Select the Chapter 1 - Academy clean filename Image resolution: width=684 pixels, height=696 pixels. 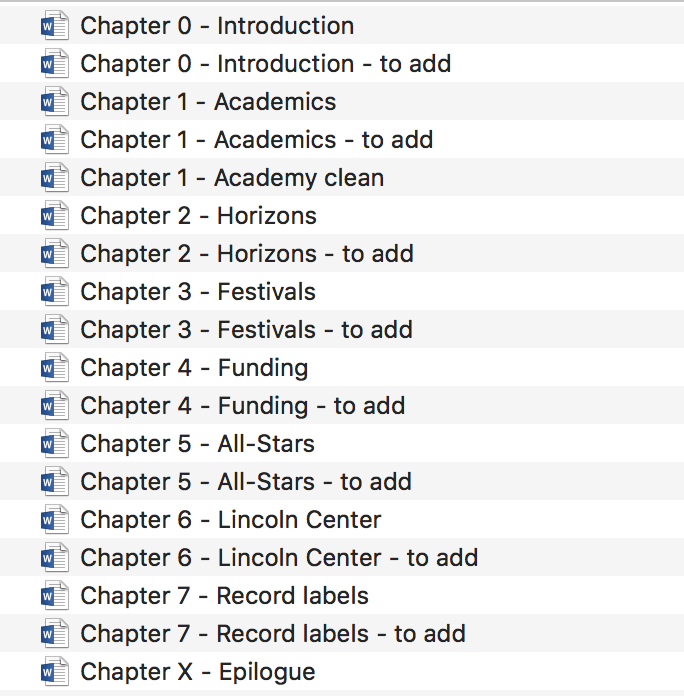[x=232, y=178]
